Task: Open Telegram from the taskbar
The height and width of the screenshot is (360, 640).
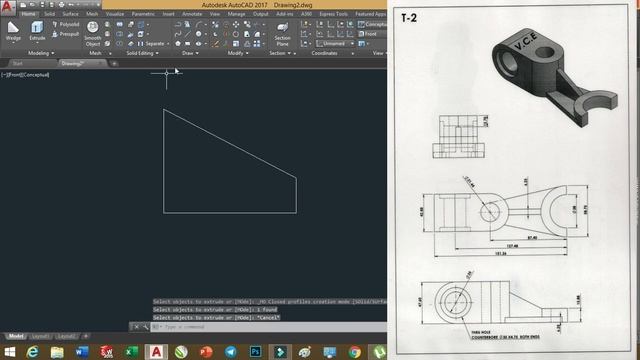Action: 231,352
